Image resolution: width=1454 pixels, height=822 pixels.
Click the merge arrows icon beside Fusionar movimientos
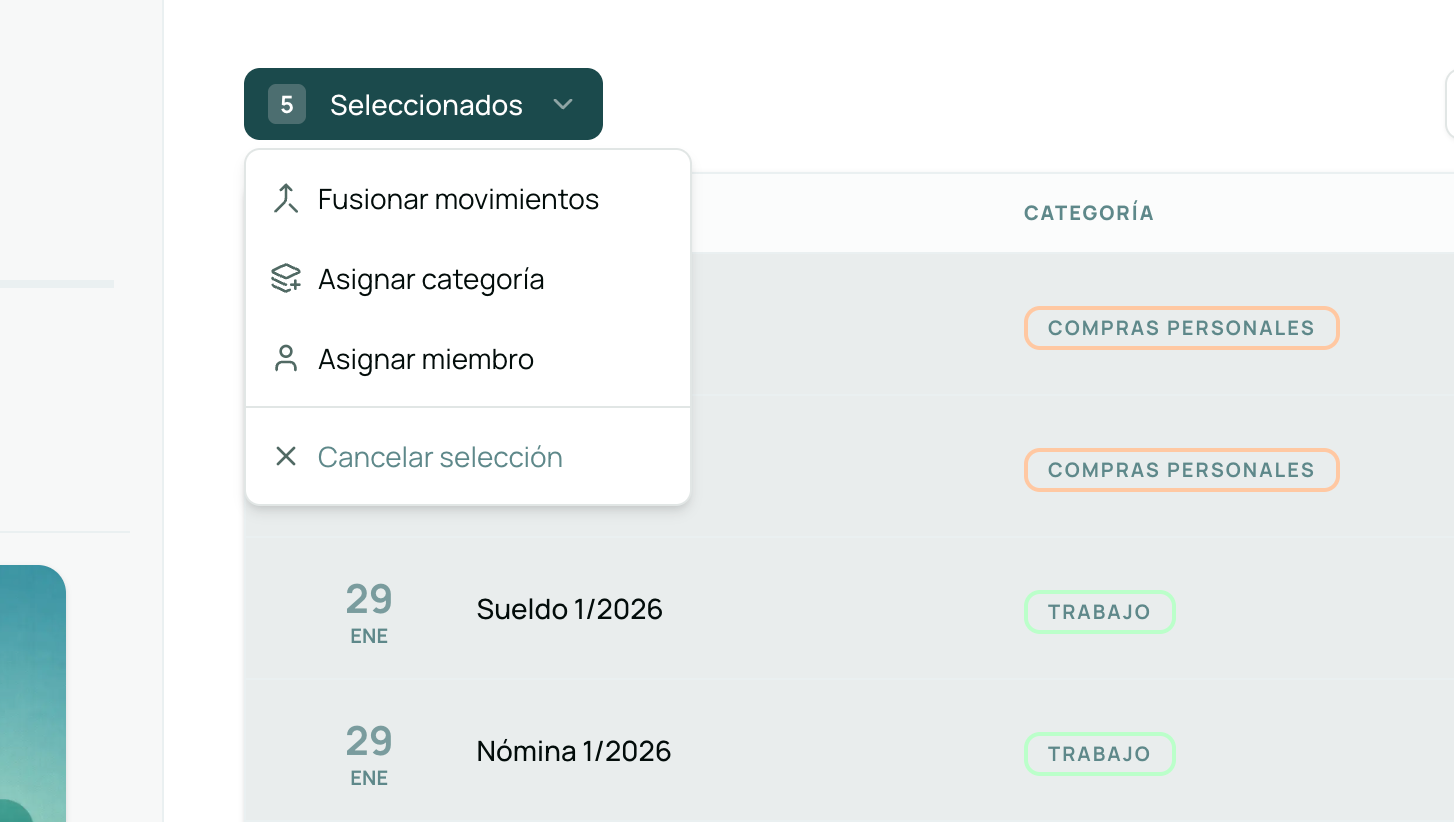pos(286,198)
